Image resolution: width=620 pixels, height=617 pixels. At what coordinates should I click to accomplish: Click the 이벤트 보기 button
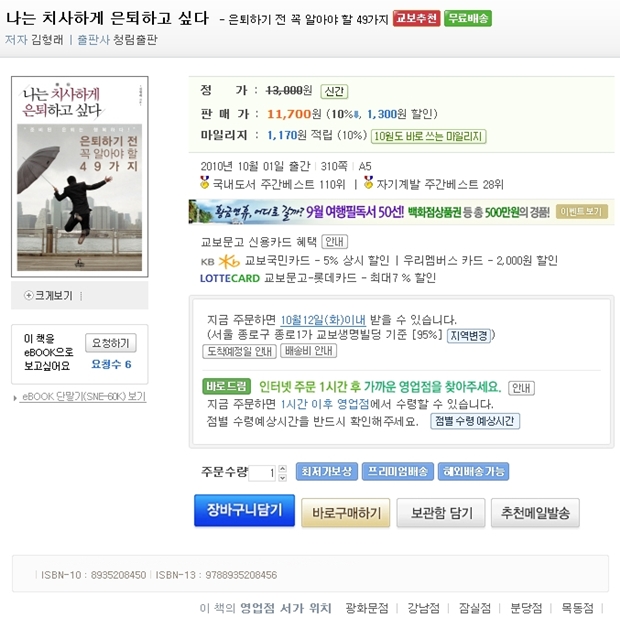581,212
